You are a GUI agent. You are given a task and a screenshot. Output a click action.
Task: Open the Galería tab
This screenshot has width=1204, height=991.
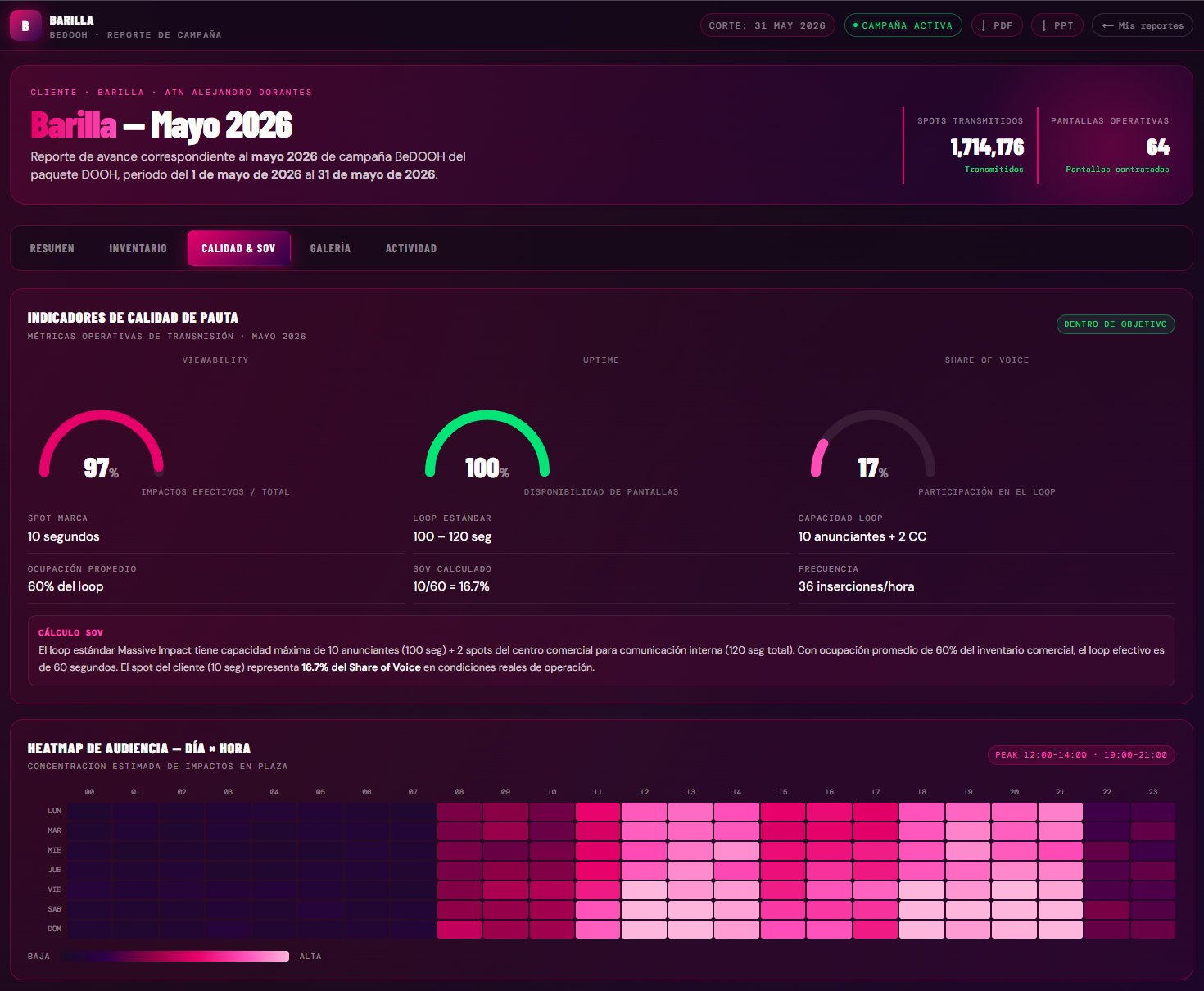[330, 248]
